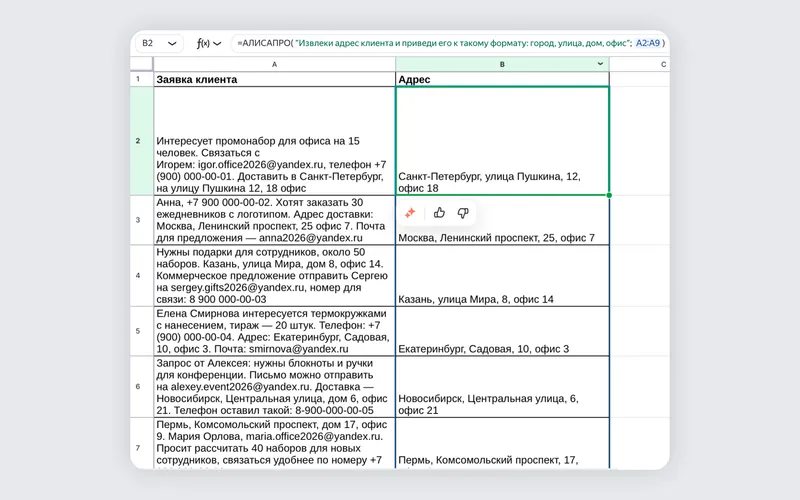This screenshot has width=800, height=500.
Task: Open column B header dropdown arrow
Action: tap(600, 64)
